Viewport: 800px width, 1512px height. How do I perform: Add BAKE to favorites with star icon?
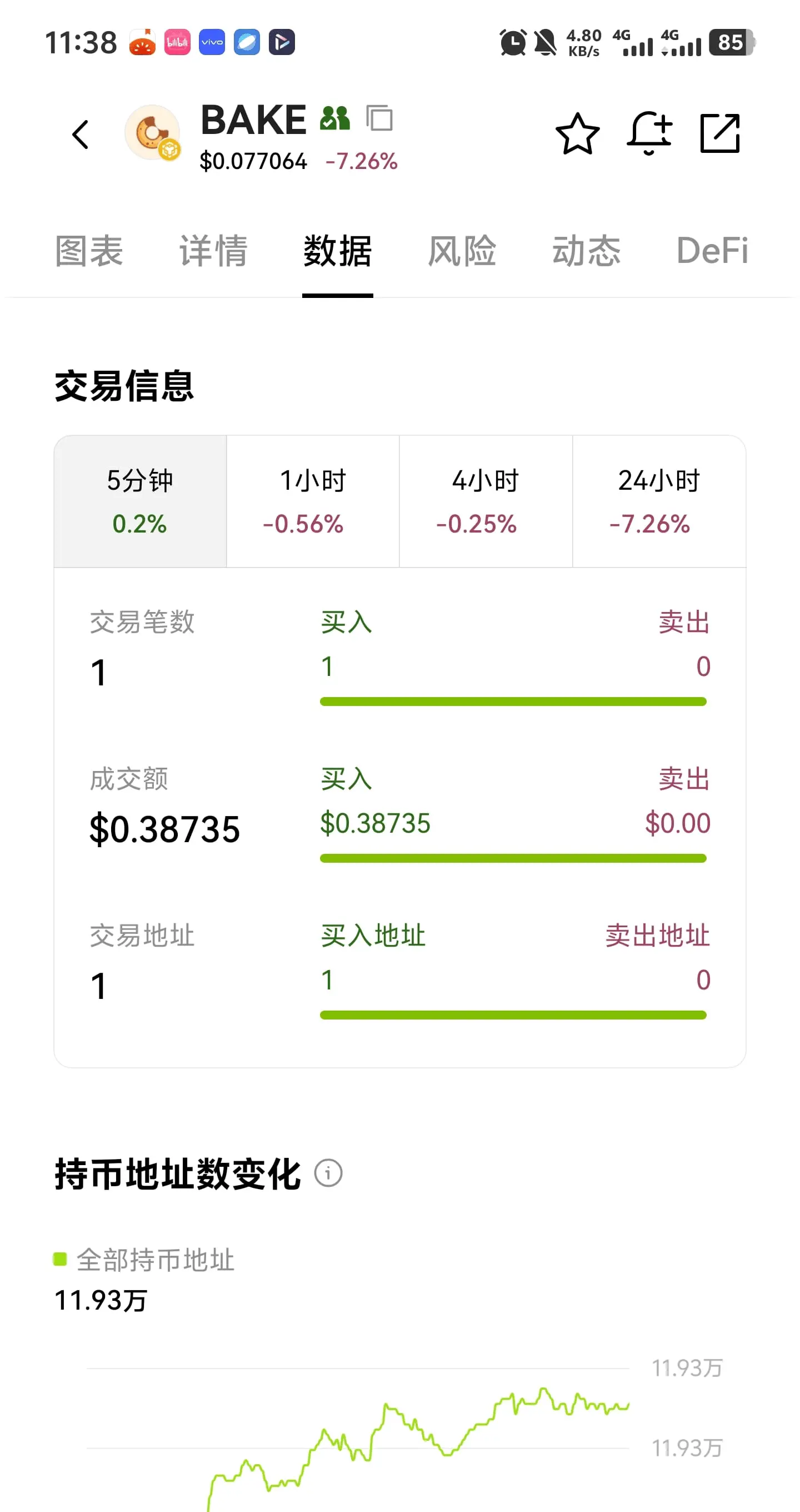coord(577,134)
